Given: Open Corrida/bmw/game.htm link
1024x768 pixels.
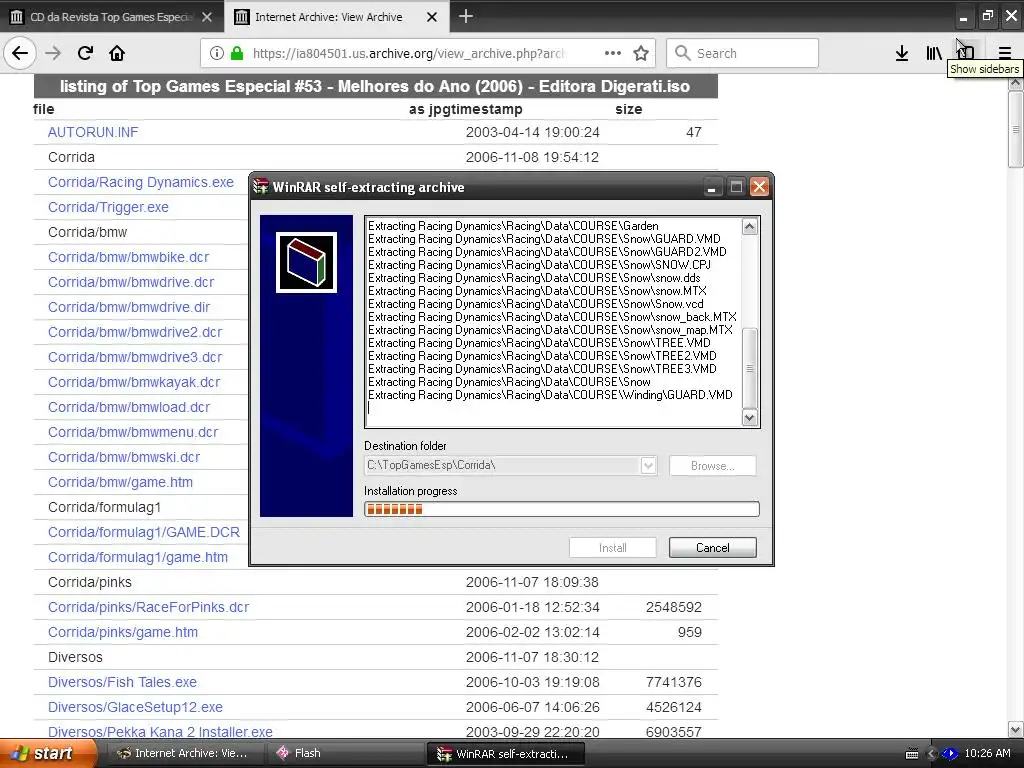Looking at the screenshot, I should pos(120,482).
